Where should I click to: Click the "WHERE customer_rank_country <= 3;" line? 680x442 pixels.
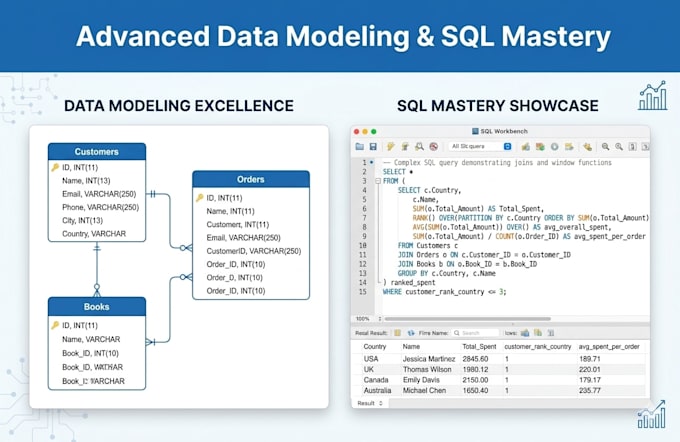pyautogui.click(x=445, y=292)
